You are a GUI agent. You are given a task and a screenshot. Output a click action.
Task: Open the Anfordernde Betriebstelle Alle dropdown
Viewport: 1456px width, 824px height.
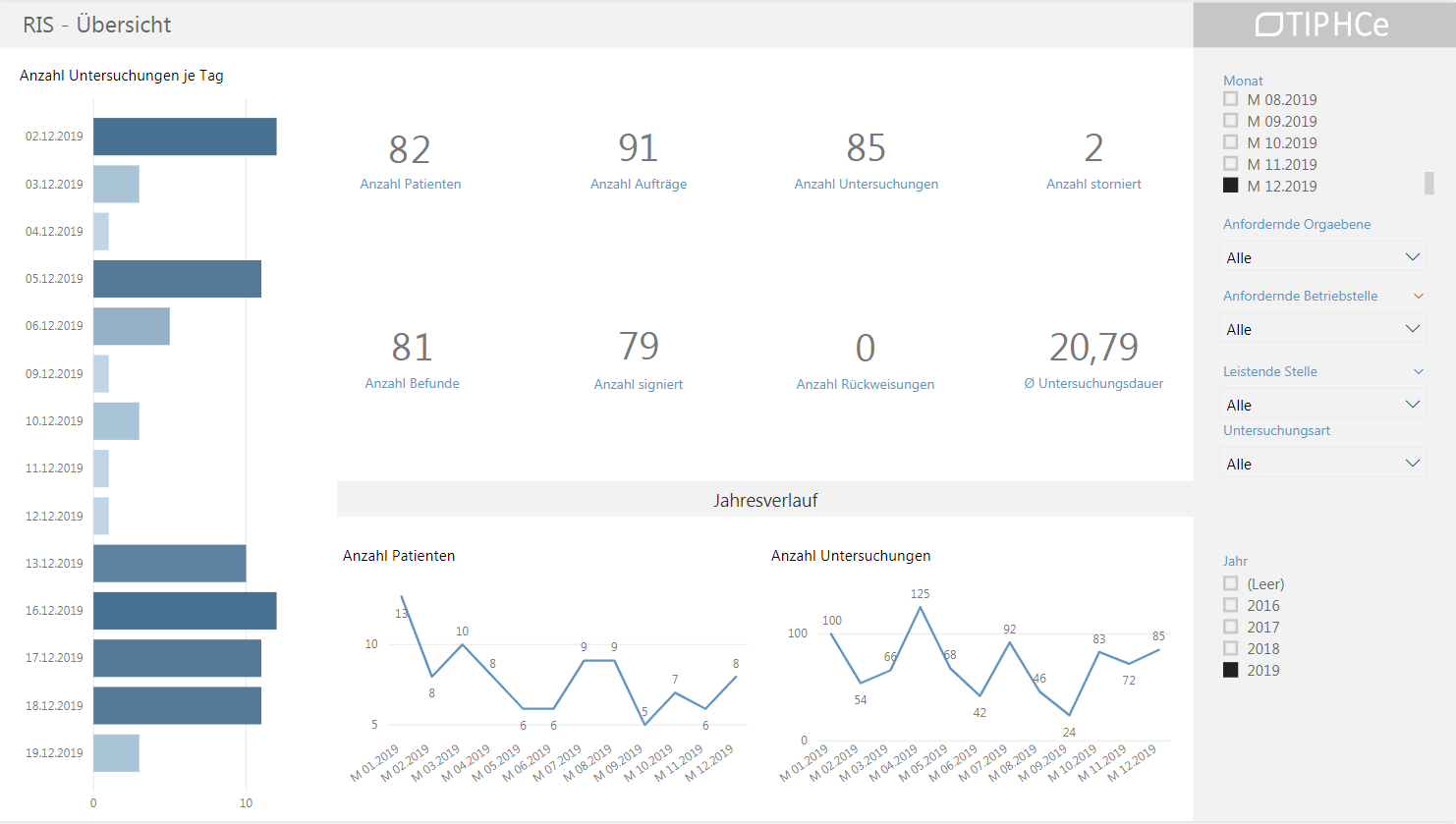click(x=1323, y=329)
